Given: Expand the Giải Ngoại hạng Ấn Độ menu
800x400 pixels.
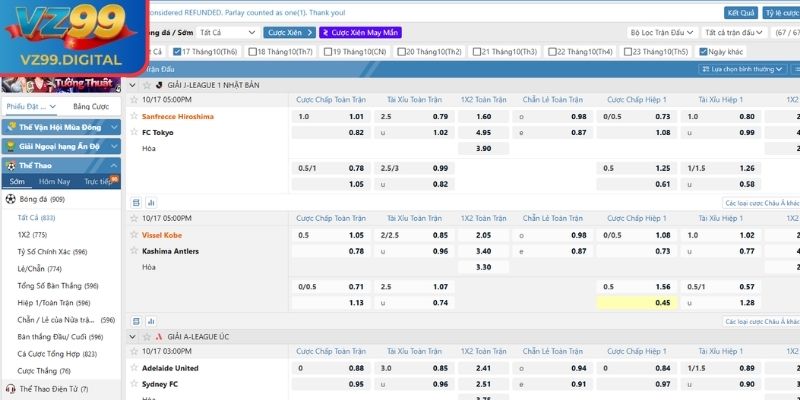Looking at the screenshot, I should click(x=61, y=146).
